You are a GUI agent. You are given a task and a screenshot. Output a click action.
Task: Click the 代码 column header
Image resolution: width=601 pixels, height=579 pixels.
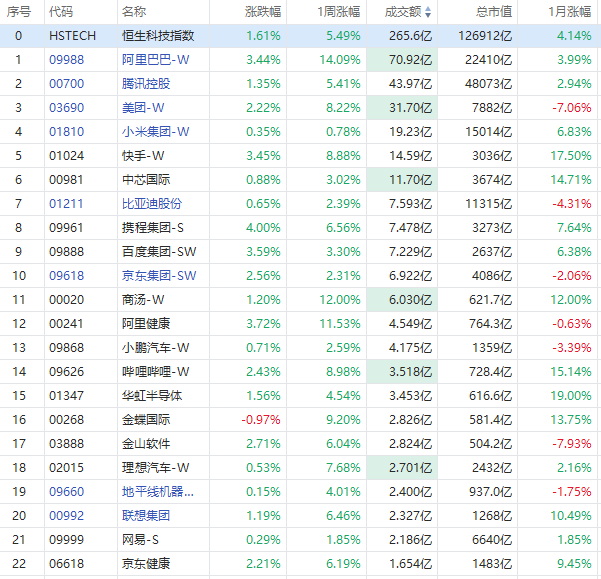[61, 12]
